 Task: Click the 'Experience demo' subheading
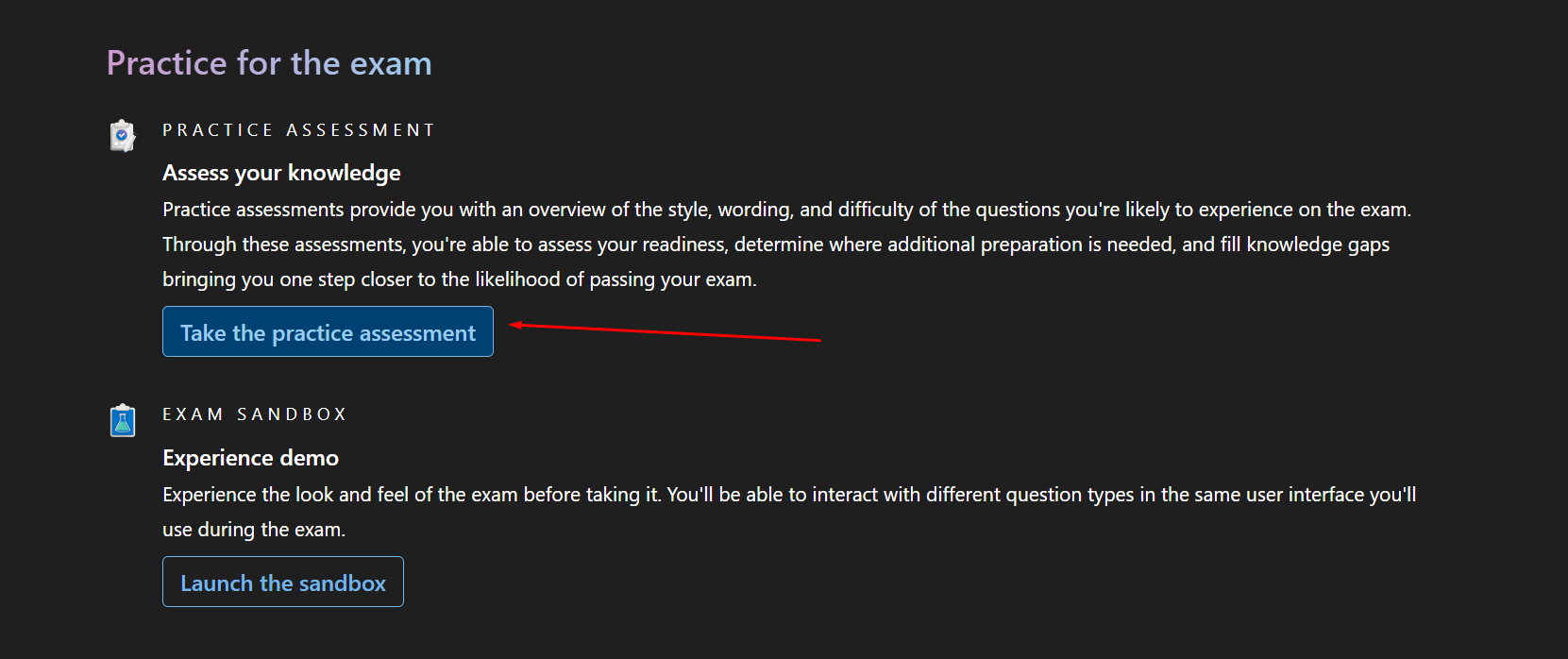tap(250, 458)
